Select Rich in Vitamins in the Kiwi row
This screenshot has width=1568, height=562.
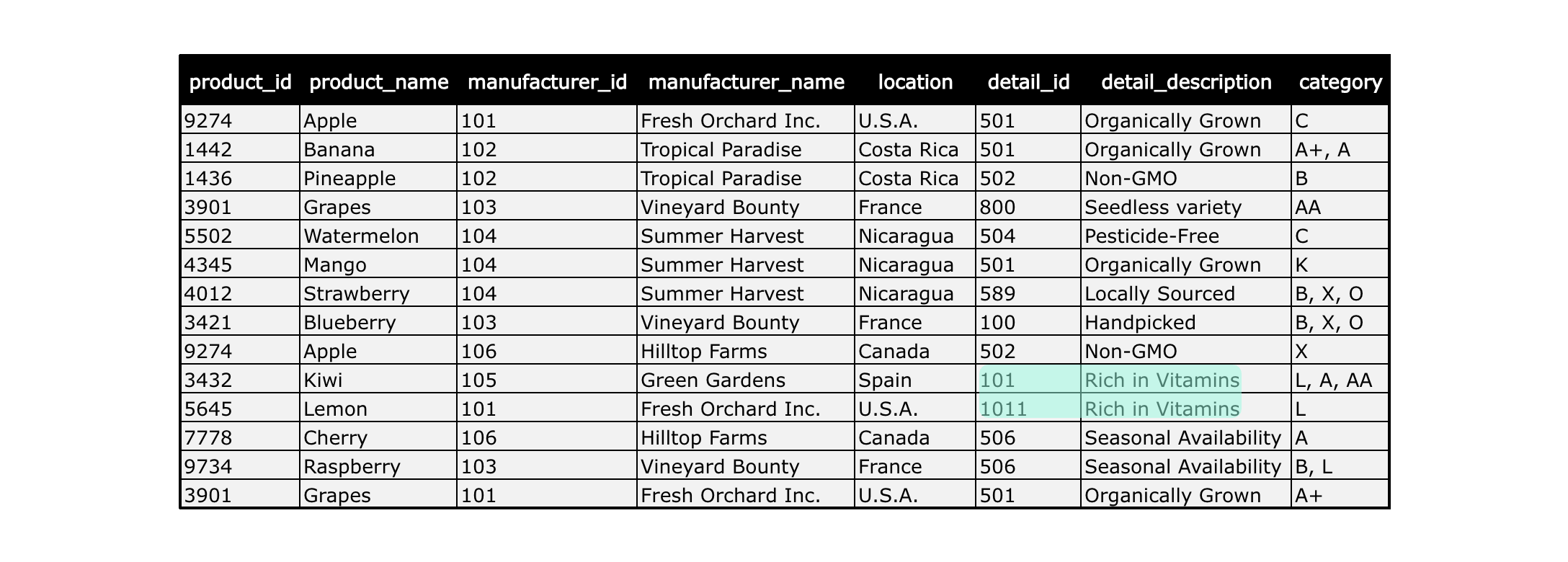click(x=1162, y=380)
